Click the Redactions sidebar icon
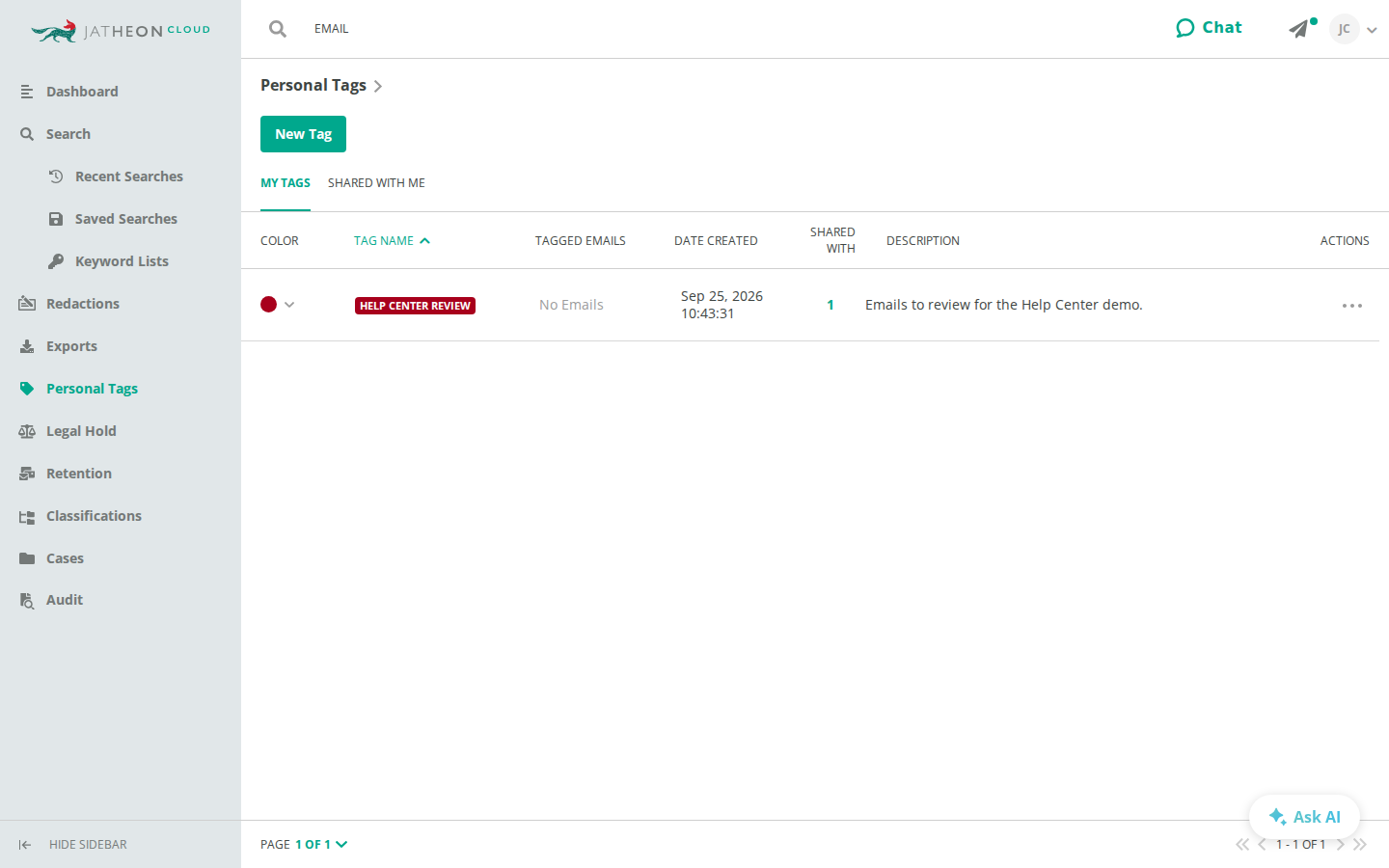Screen dimensions: 1389x868 click(x=27, y=304)
